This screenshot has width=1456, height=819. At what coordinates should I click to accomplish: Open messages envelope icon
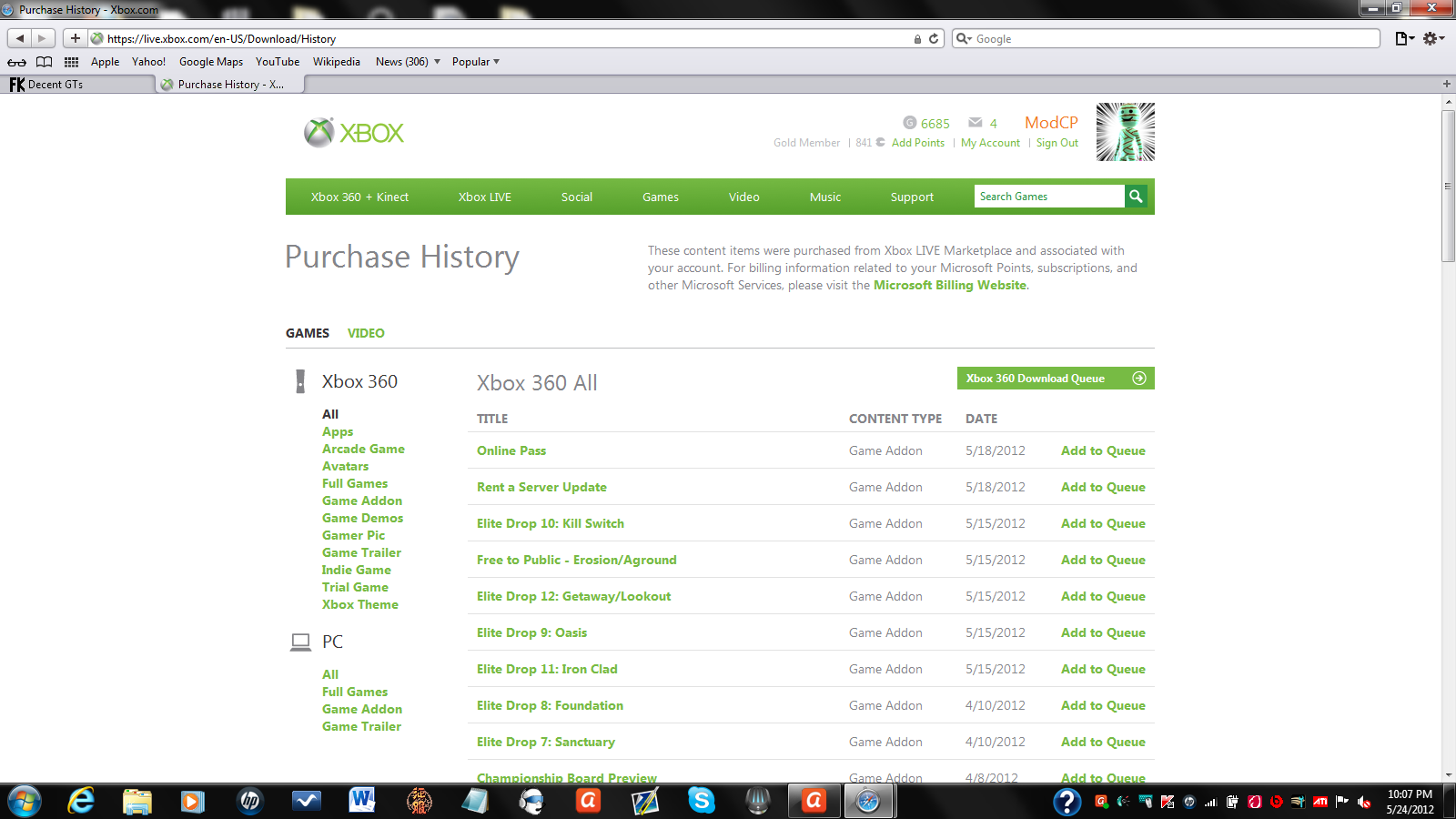coord(976,123)
